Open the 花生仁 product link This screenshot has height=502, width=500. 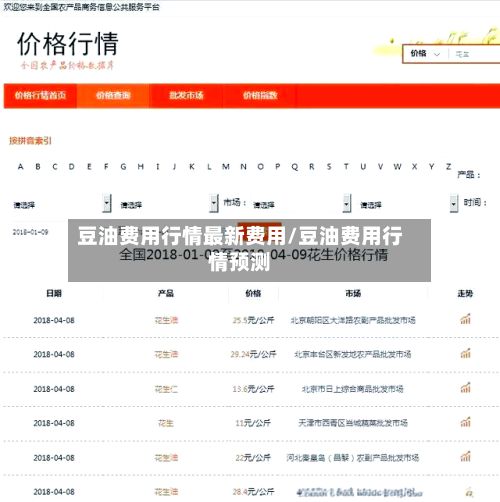tap(166, 389)
